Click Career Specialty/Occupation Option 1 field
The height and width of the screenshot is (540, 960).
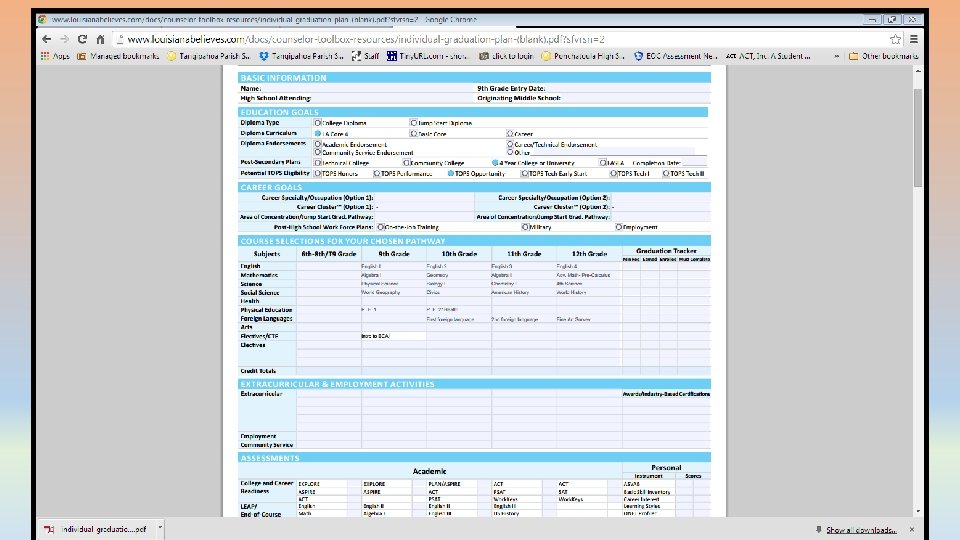[x=424, y=198]
